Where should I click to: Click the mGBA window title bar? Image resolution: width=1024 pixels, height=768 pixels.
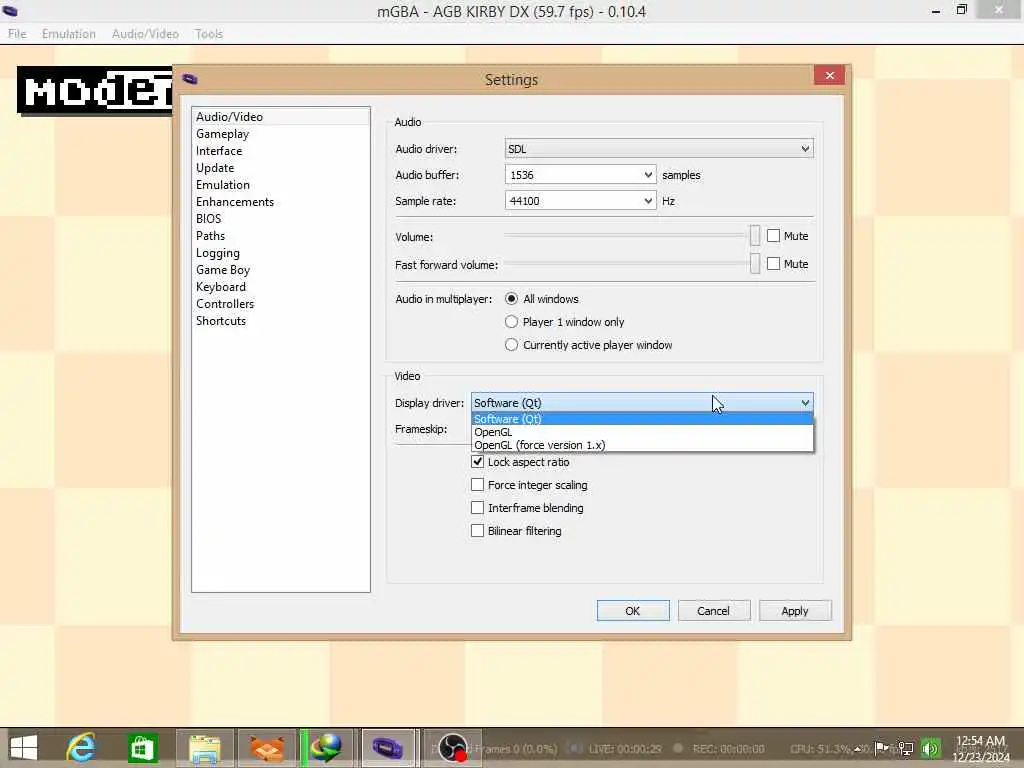point(511,12)
